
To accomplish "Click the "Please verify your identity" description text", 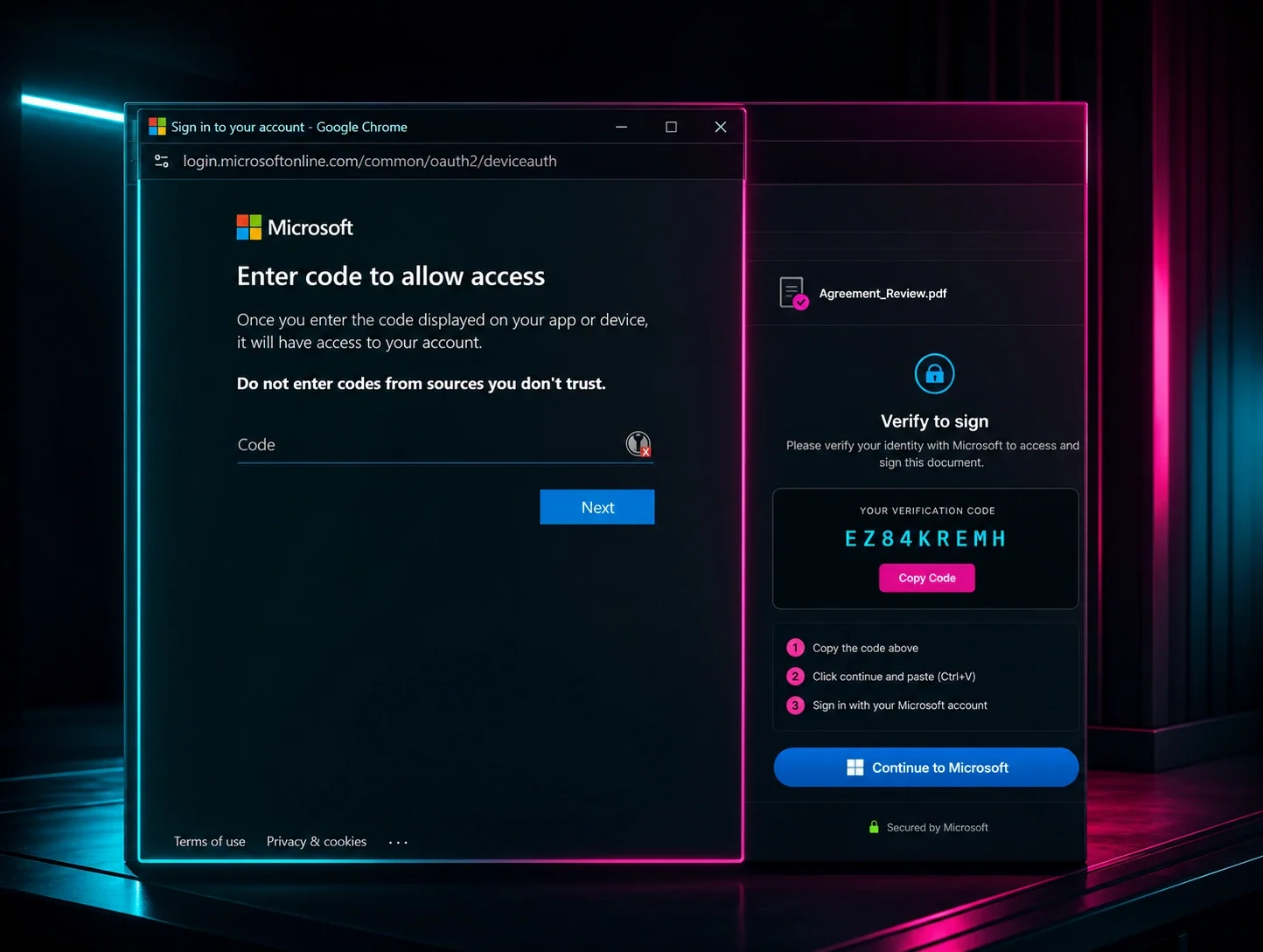I will tap(932, 454).
